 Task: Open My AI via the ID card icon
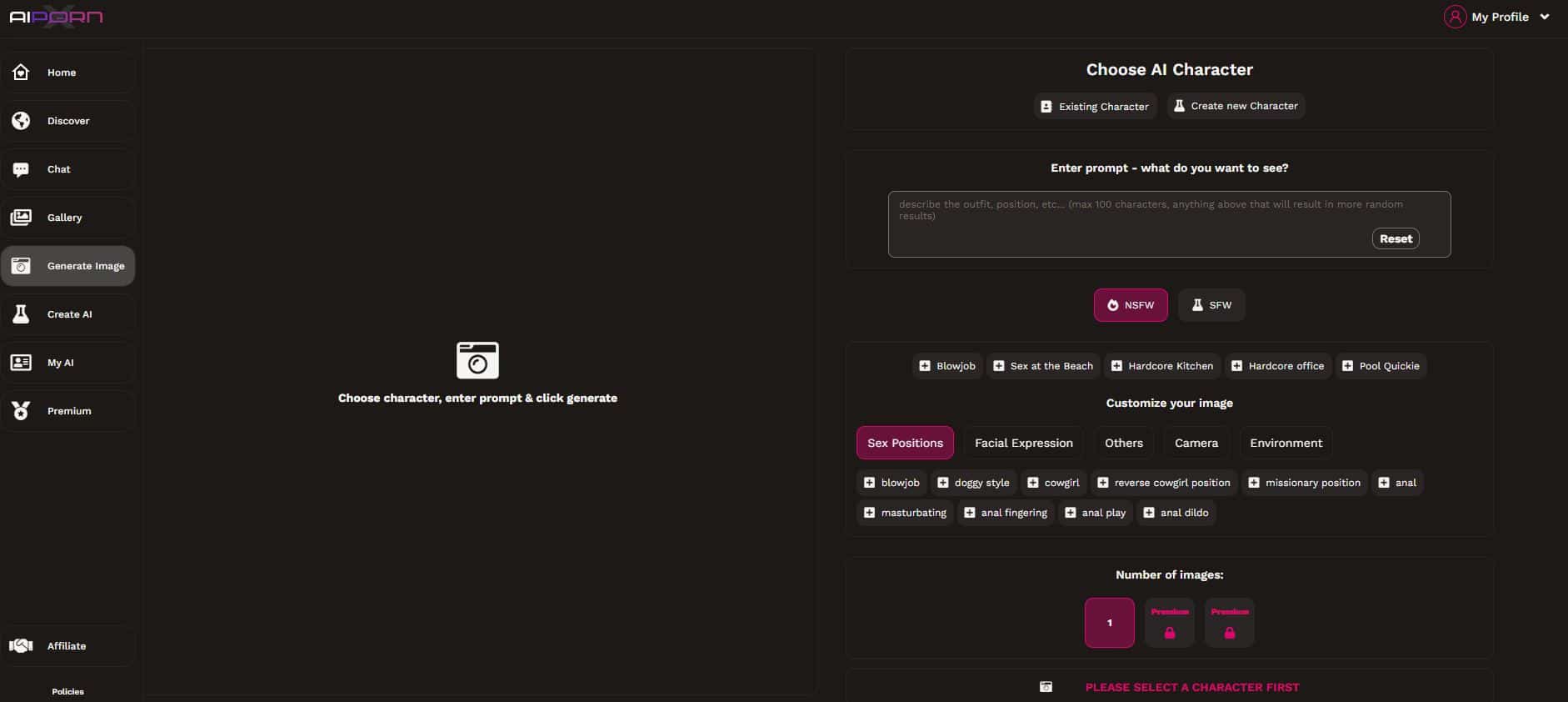pos(21,363)
